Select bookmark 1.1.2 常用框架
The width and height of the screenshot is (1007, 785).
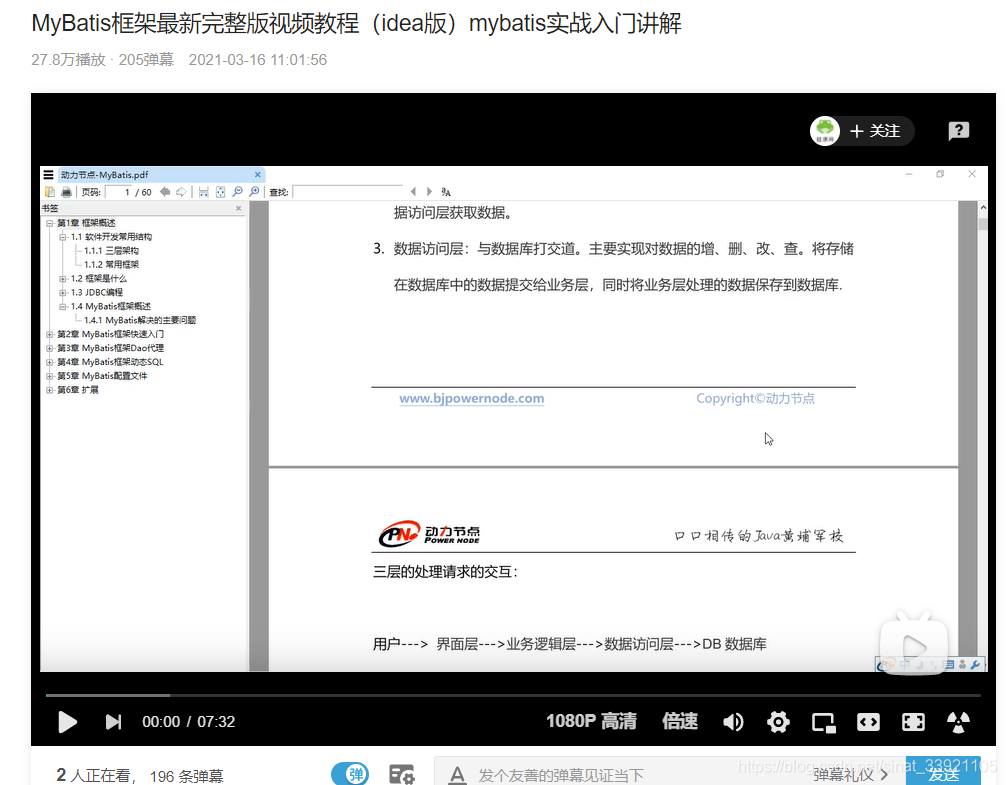coord(111,265)
